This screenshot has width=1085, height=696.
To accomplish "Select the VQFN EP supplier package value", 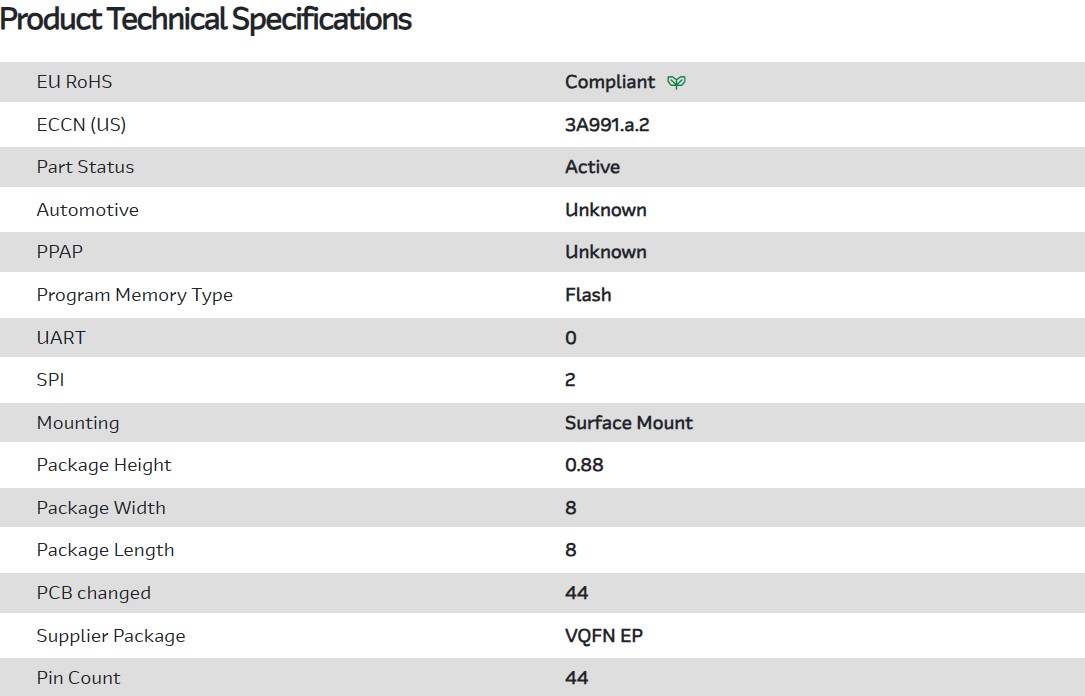I will coord(604,636).
